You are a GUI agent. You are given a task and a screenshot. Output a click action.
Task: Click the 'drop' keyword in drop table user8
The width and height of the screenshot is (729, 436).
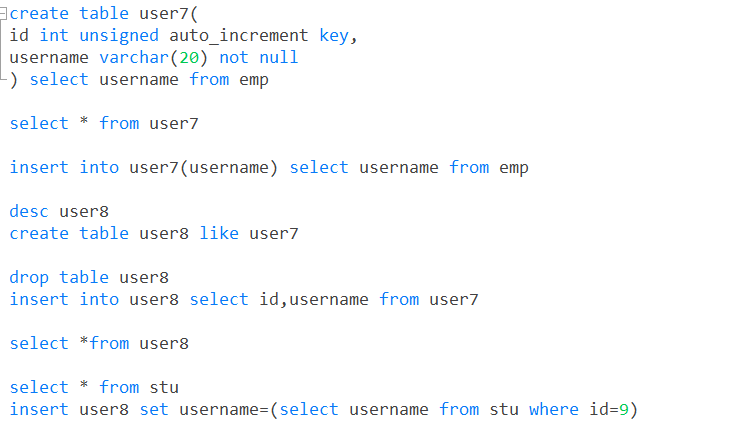click(29, 278)
